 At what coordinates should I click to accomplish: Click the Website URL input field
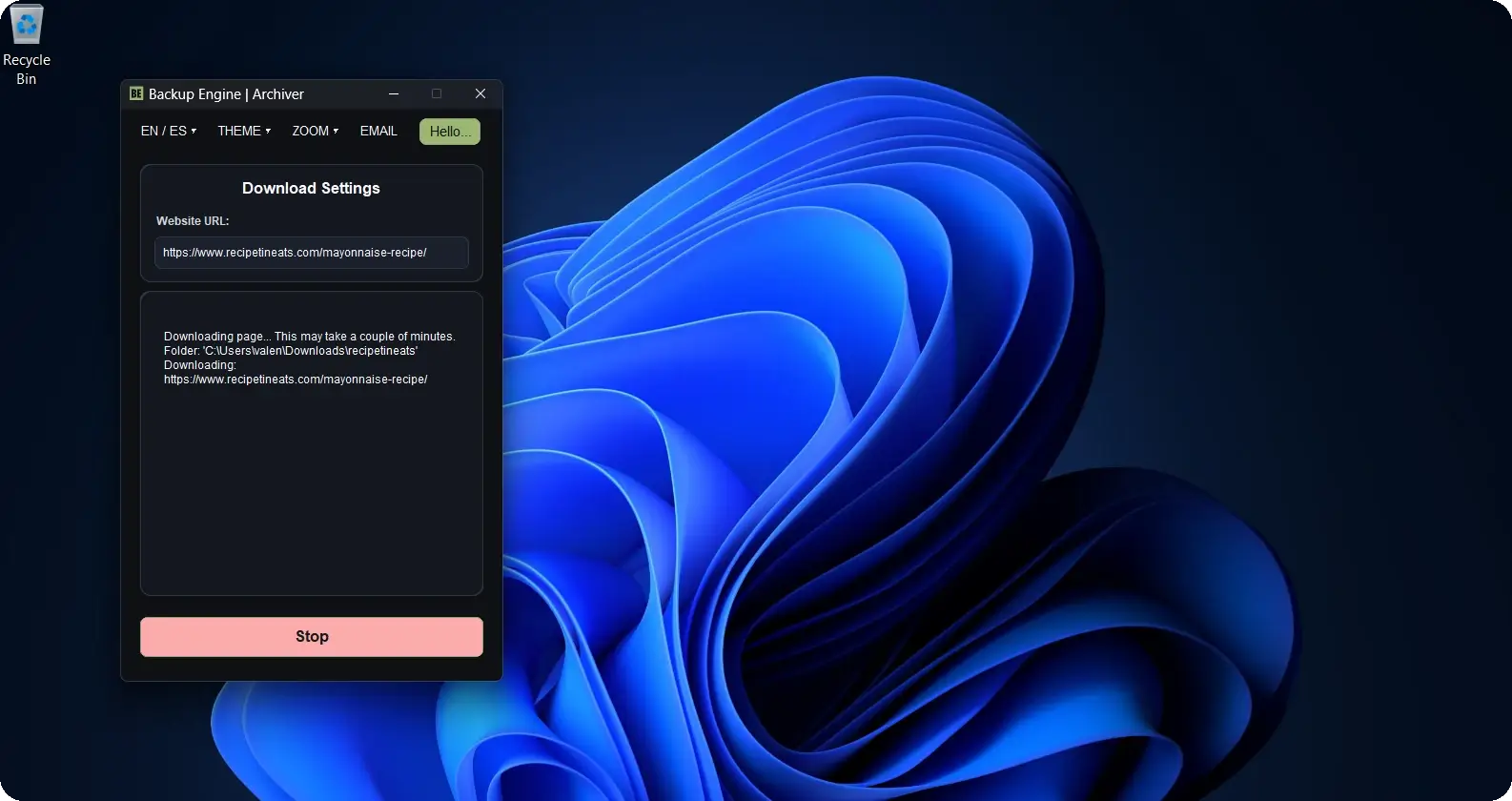click(312, 253)
